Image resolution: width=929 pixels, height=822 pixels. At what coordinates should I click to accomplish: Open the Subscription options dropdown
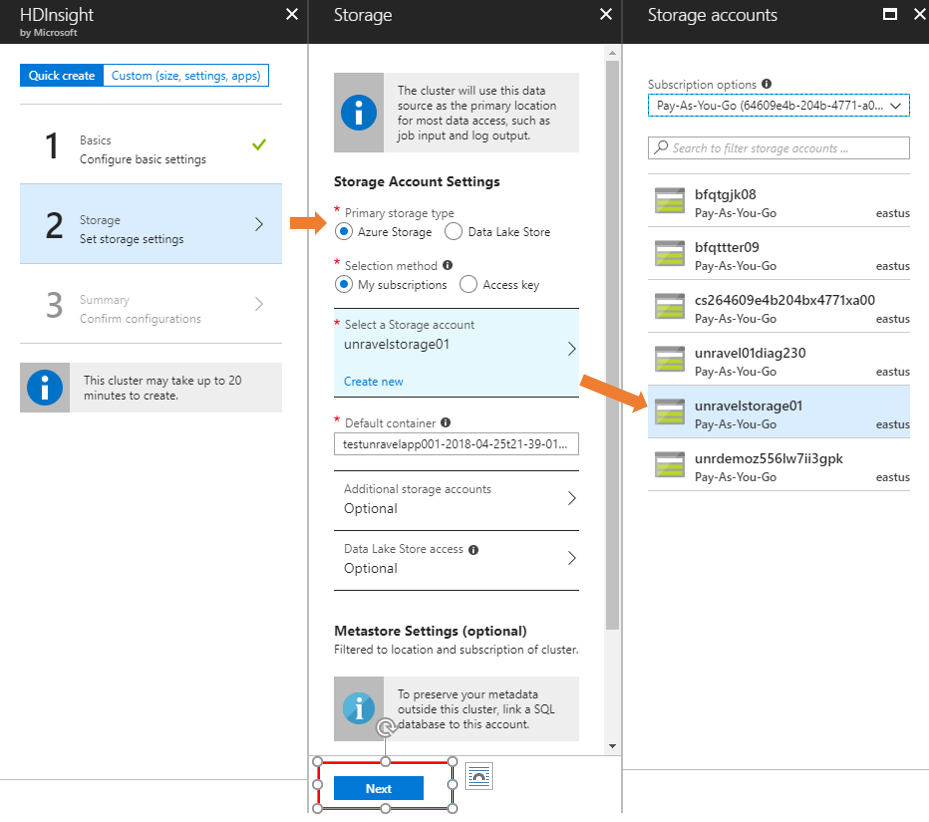click(779, 105)
